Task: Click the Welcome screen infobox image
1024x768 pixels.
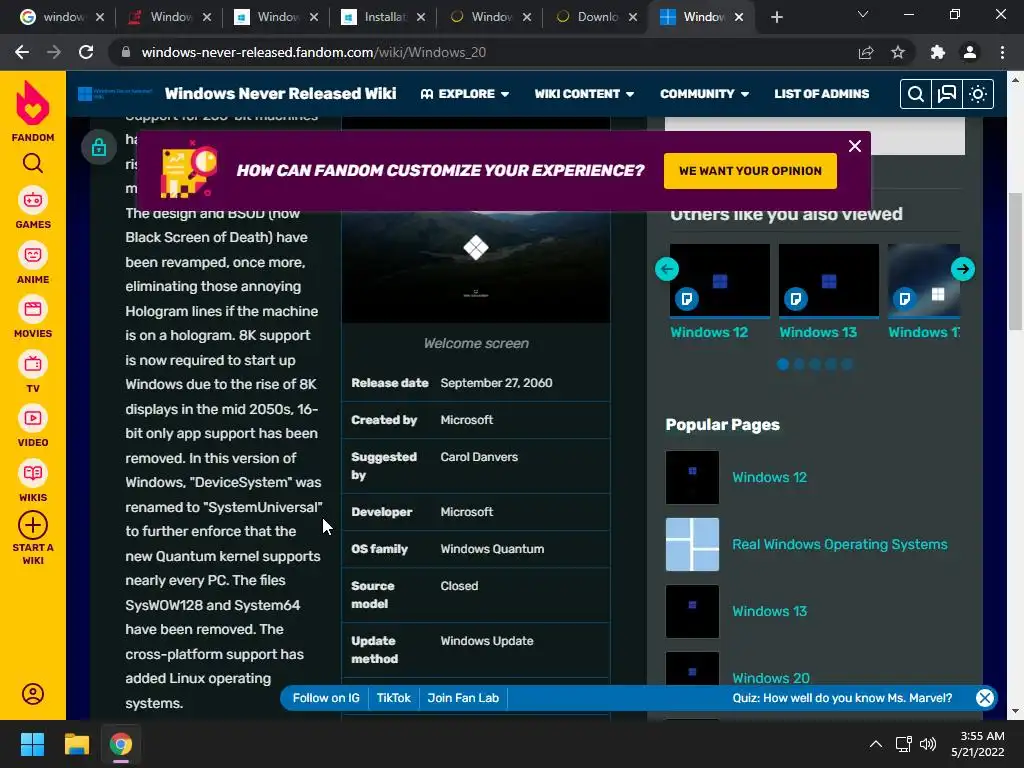Action: point(476,266)
